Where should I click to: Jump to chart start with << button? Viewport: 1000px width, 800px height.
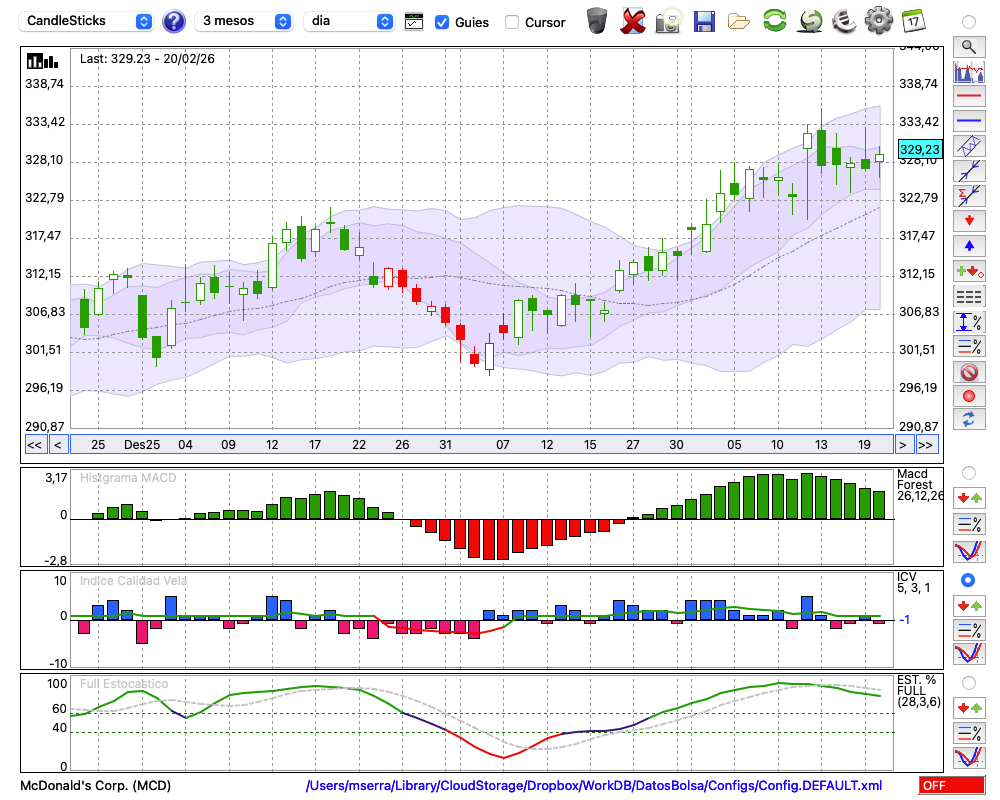(x=34, y=445)
